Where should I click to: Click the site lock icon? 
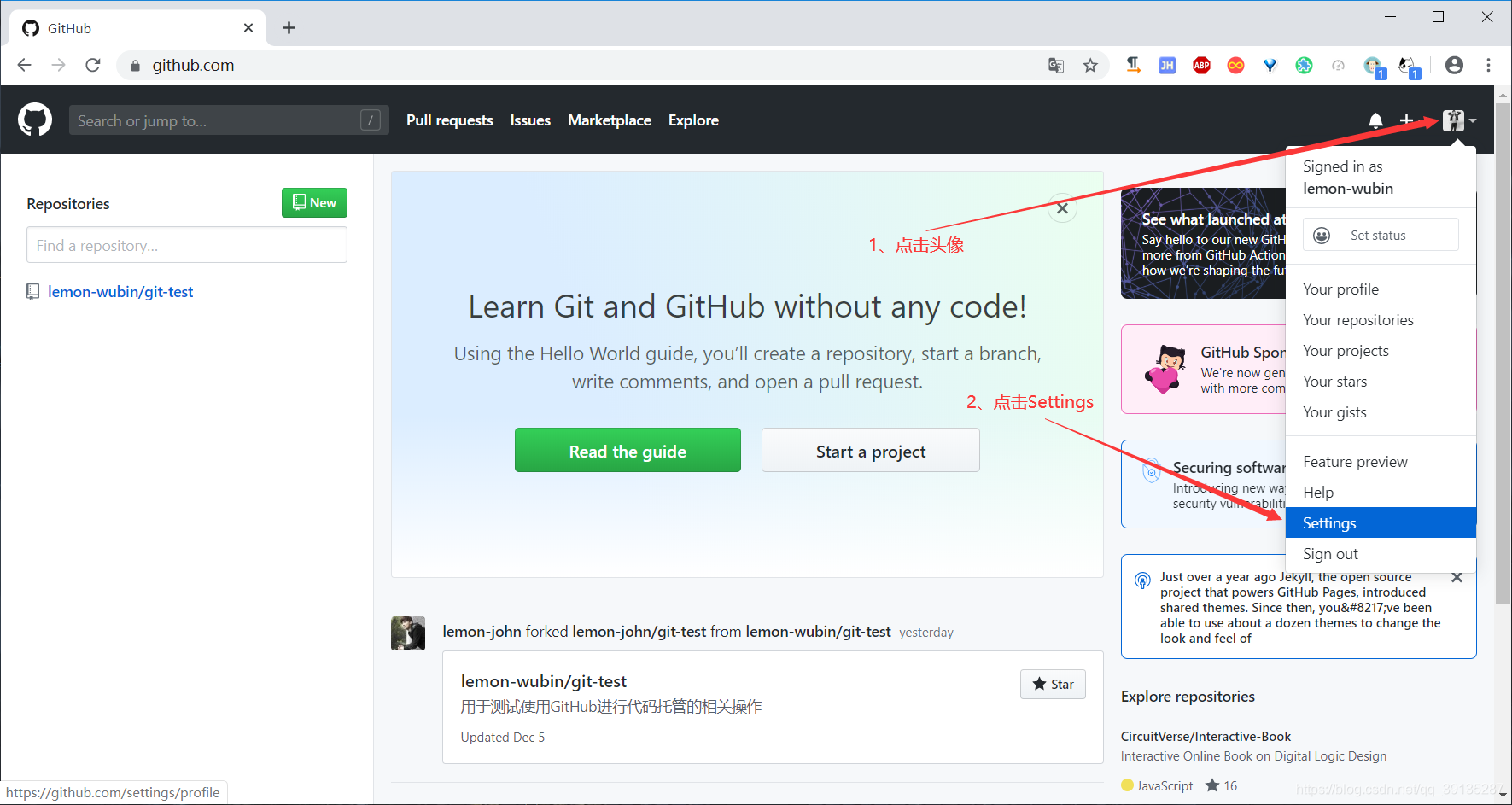(x=135, y=66)
